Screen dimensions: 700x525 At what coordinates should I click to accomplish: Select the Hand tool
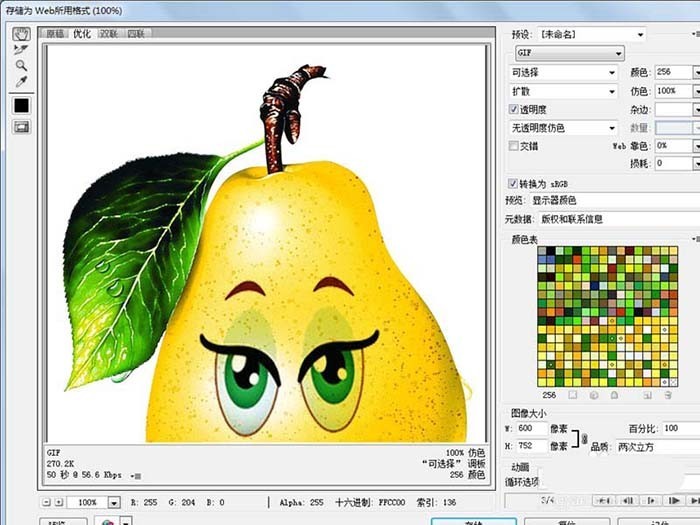(x=21, y=34)
